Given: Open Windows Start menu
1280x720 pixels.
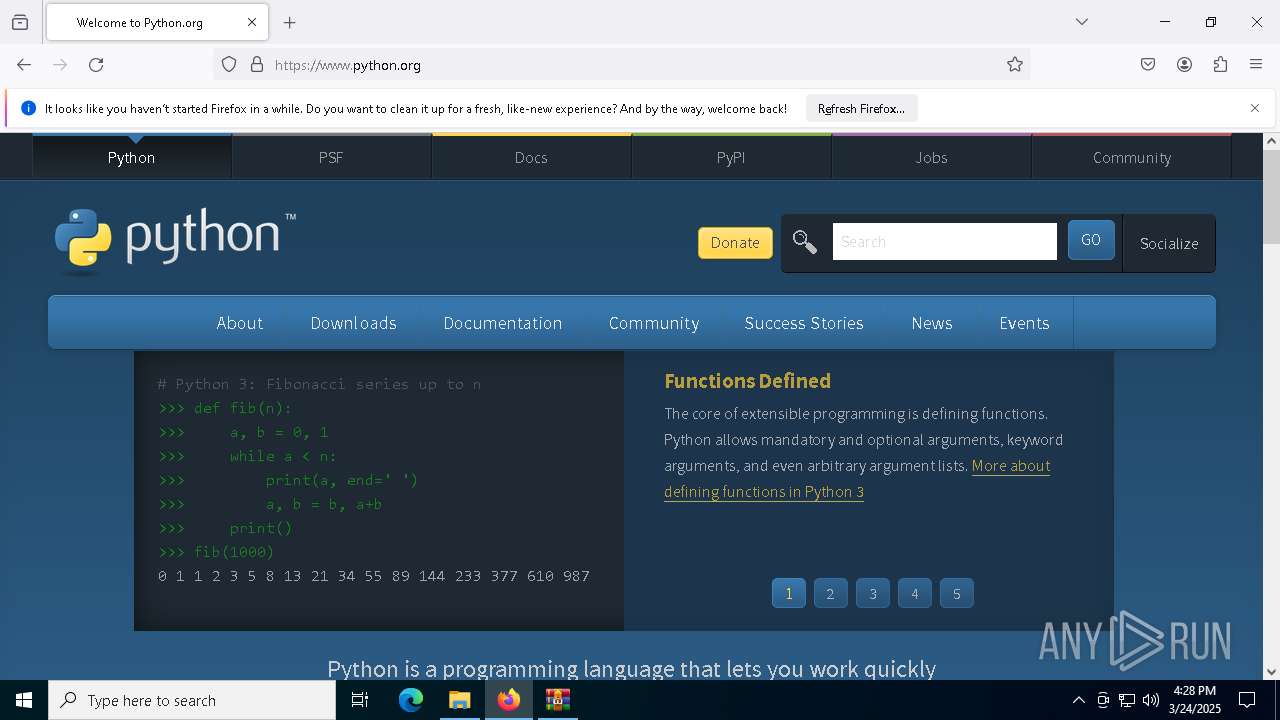Looking at the screenshot, I should coord(24,700).
